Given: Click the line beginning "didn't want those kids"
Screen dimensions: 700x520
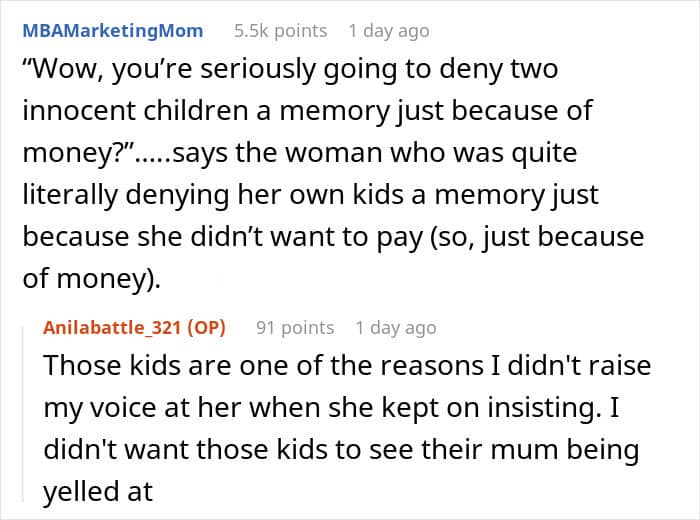Looking at the screenshot, I should 341,449.
